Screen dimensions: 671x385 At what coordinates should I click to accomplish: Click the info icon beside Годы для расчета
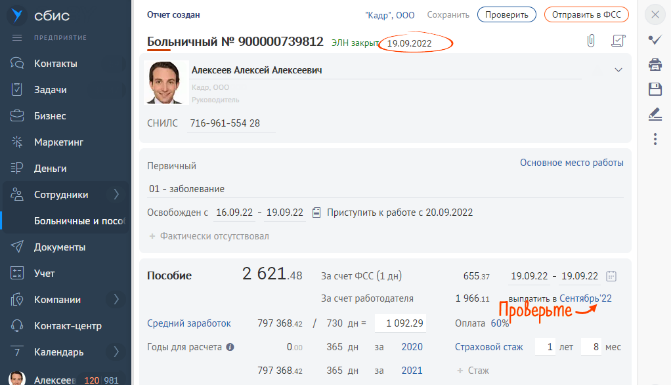230,347
